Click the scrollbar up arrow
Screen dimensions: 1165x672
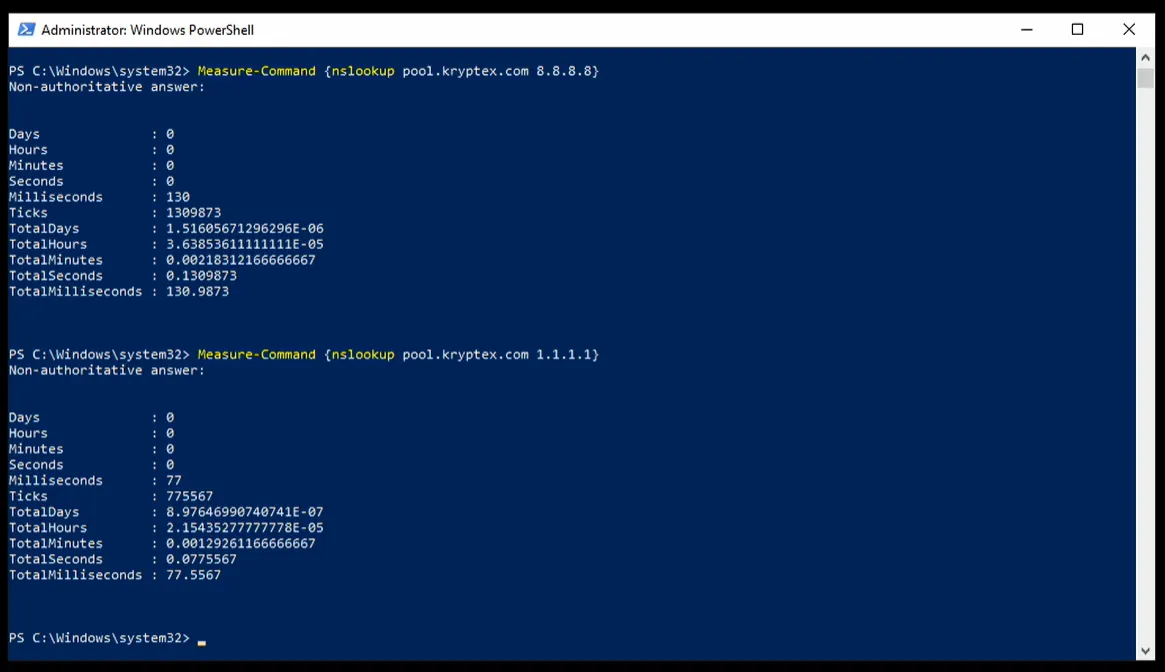coord(1146,56)
